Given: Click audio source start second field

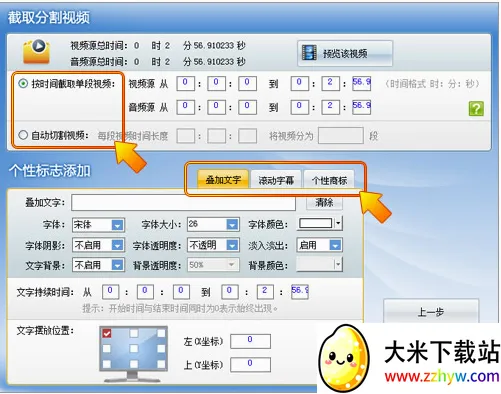Looking at the screenshot, I should pos(247,107).
